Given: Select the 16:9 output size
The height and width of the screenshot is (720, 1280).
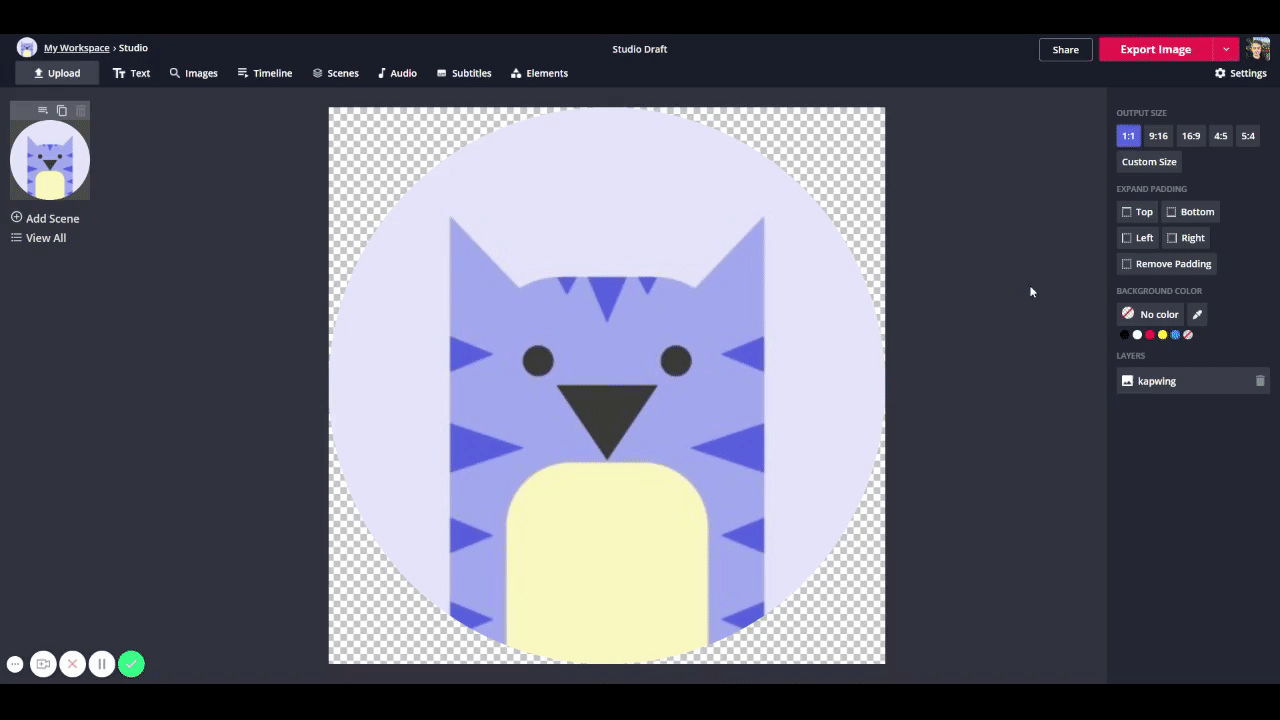Looking at the screenshot, I should [x=1190, y=136].
